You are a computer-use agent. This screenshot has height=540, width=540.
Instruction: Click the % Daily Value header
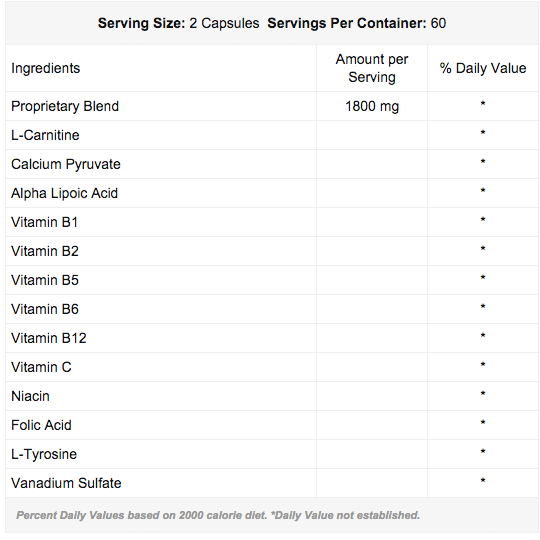[x=483, y=68]
